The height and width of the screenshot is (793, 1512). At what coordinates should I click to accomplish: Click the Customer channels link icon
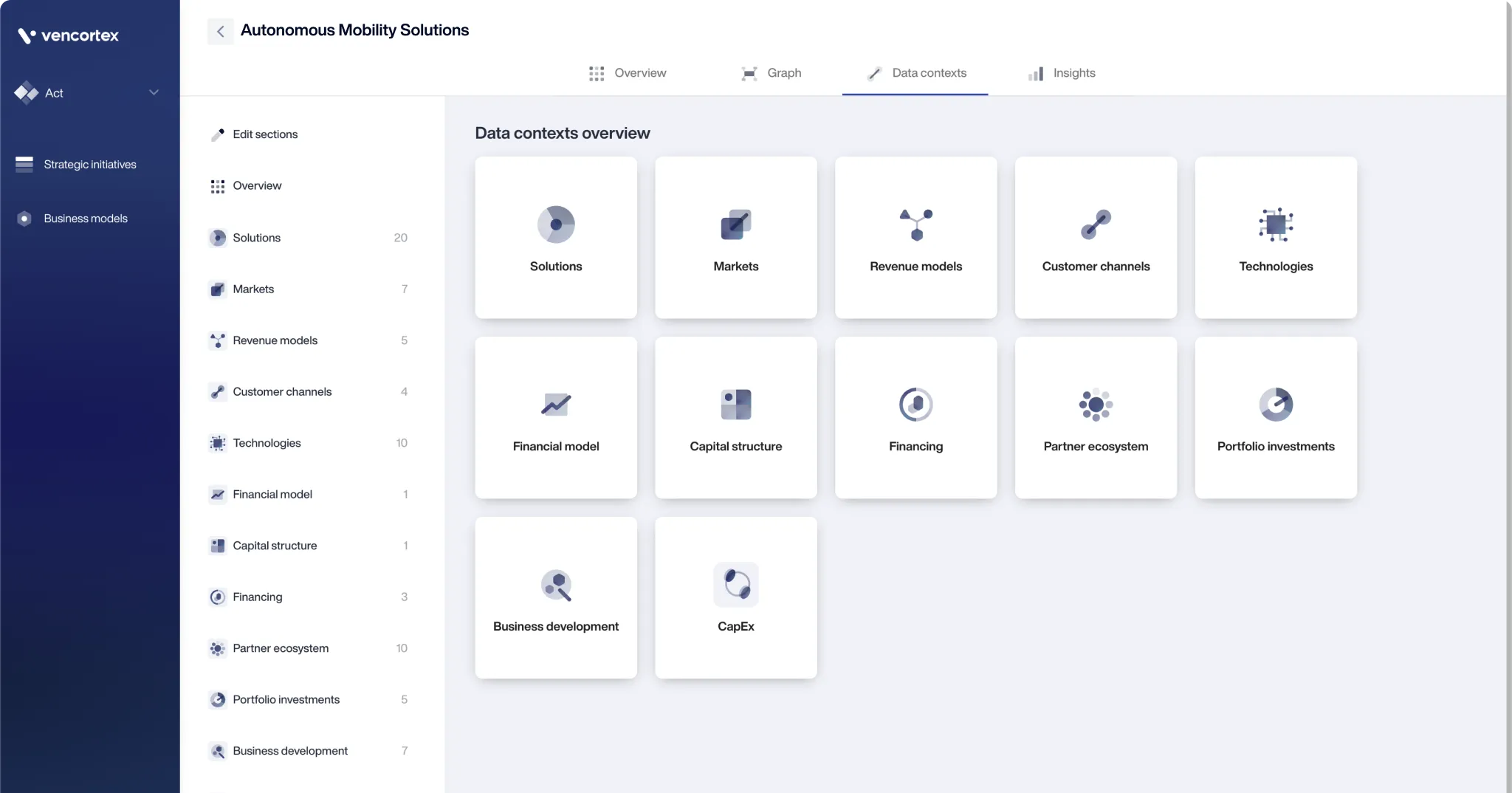click(x=217, y=391)
